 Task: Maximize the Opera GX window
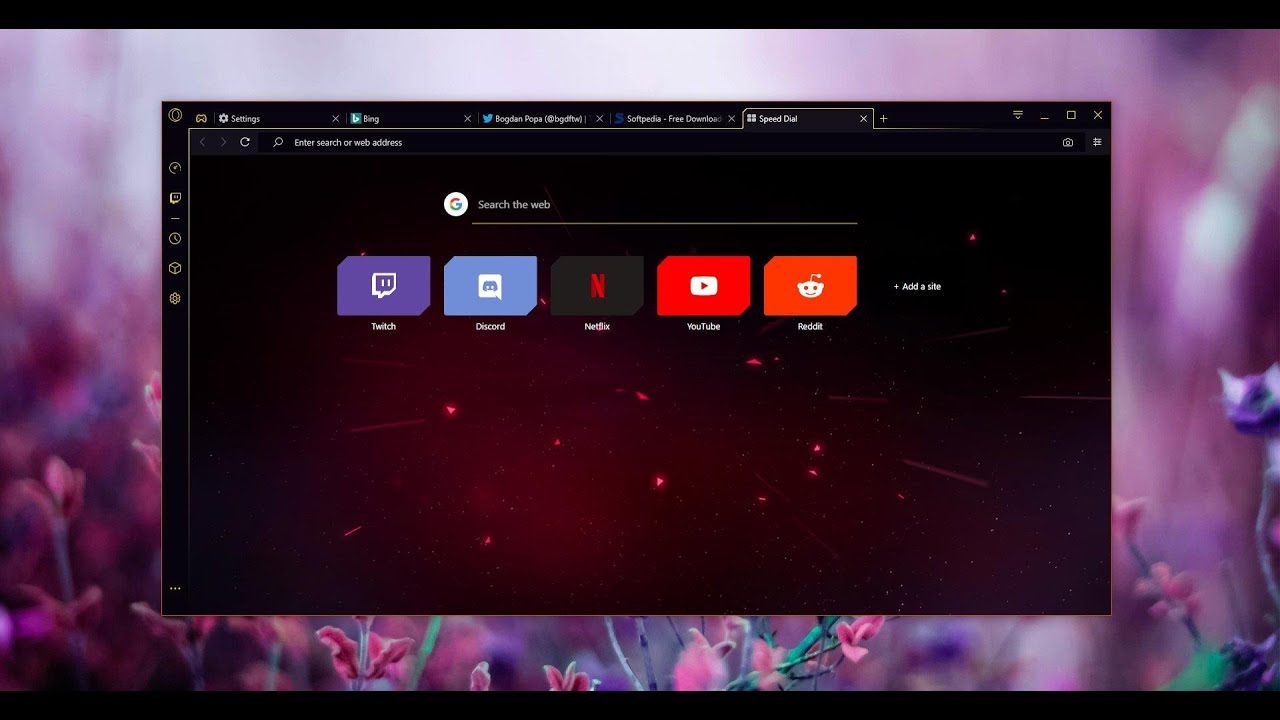coord(1071,115)
